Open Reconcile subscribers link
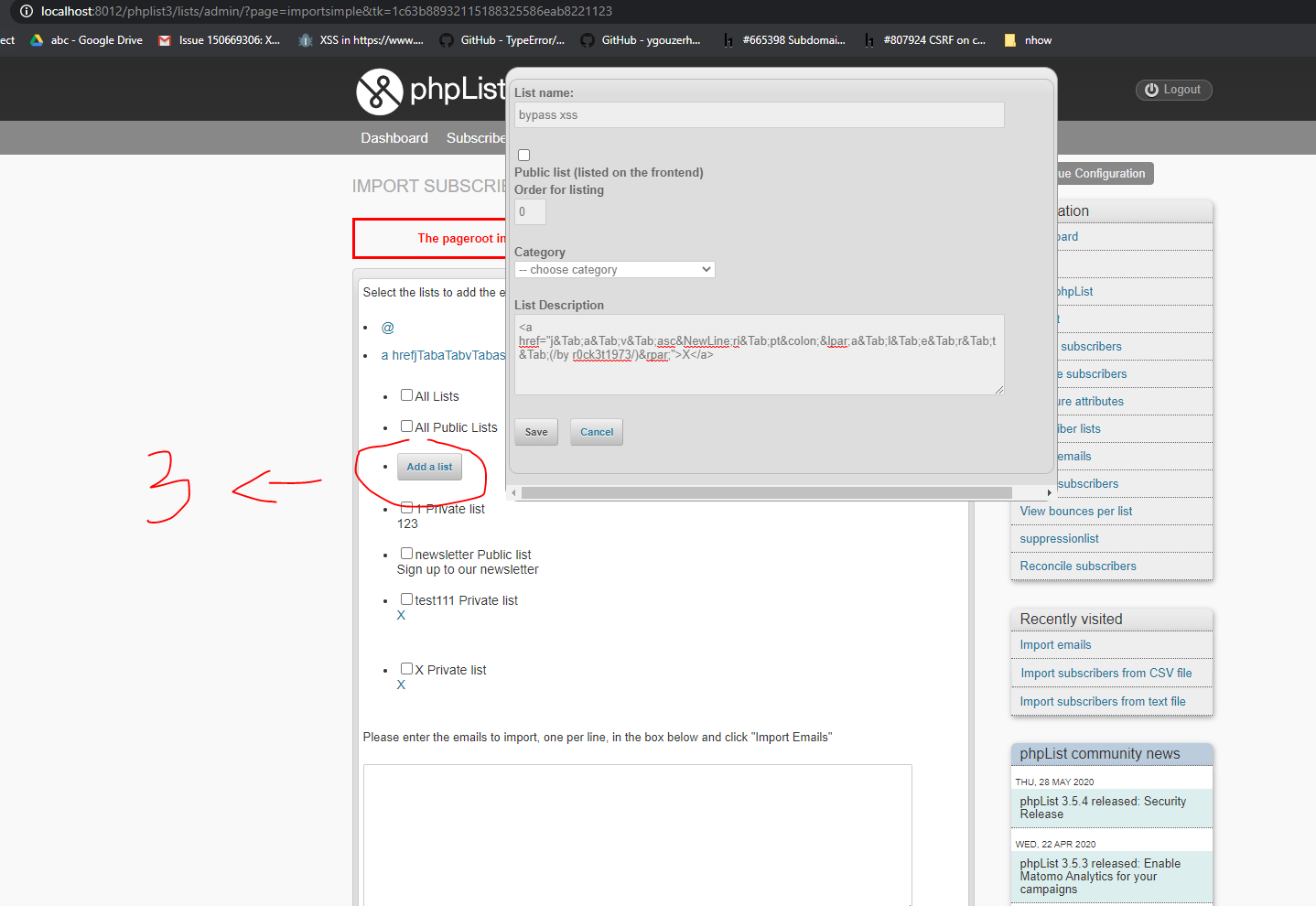 1078,566
